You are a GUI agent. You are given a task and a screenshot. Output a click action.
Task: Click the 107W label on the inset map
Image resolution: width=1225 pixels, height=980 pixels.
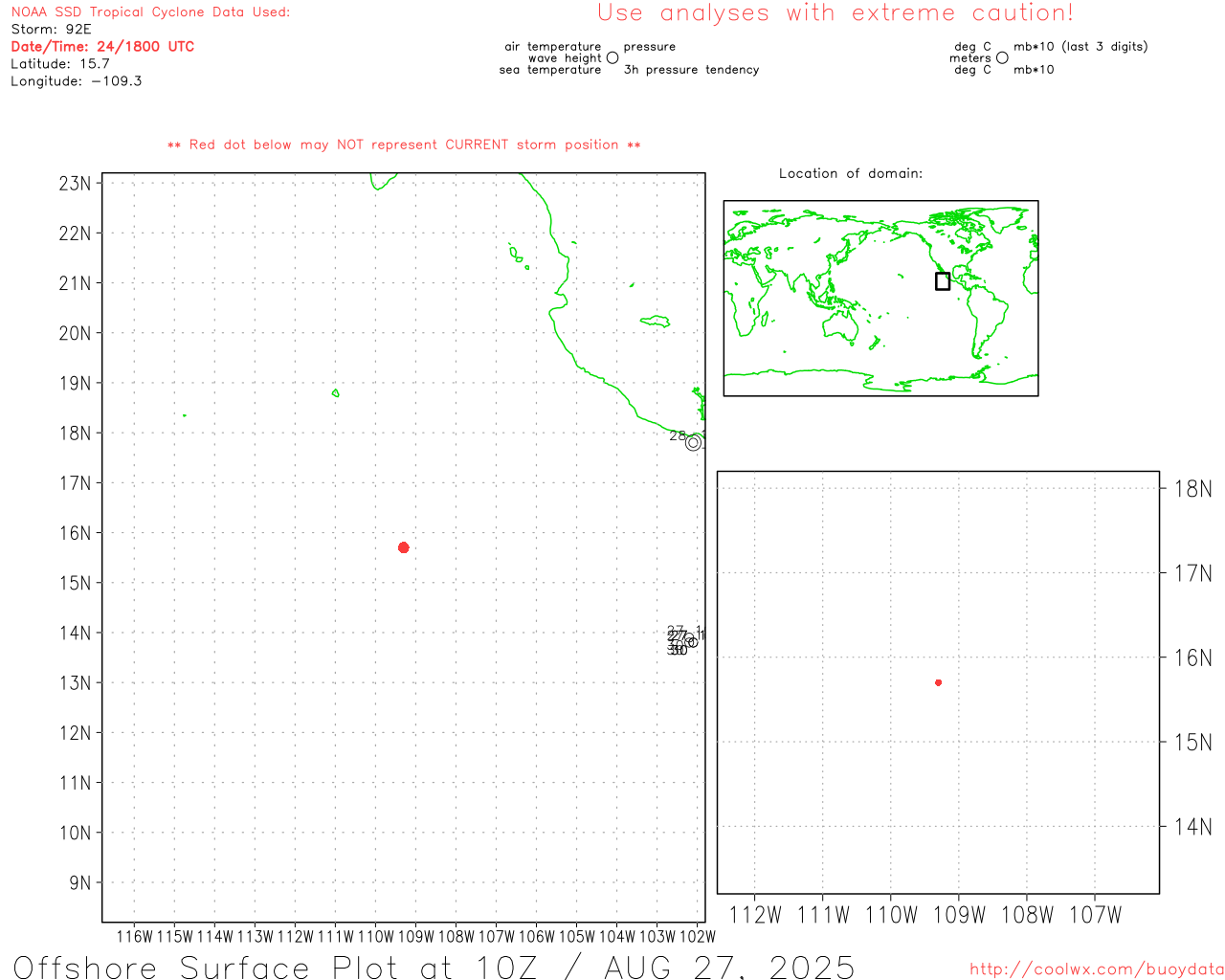click(x=1095, y=915)
